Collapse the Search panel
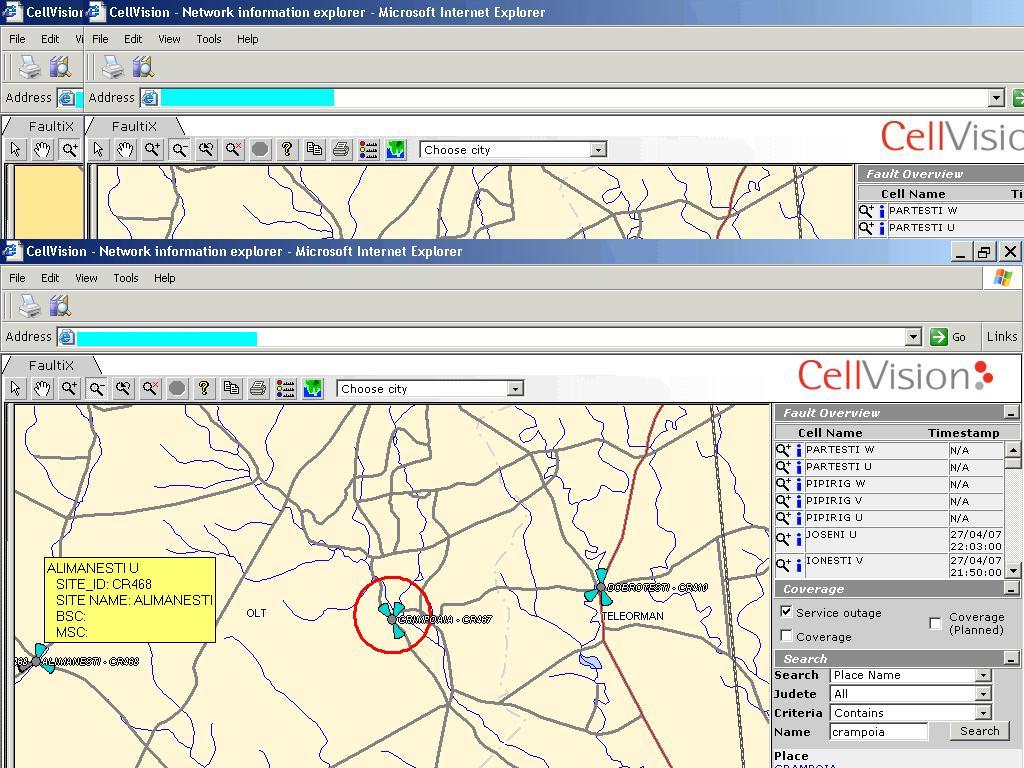Screen dimensions: 1024x768 click(1011, 658)
